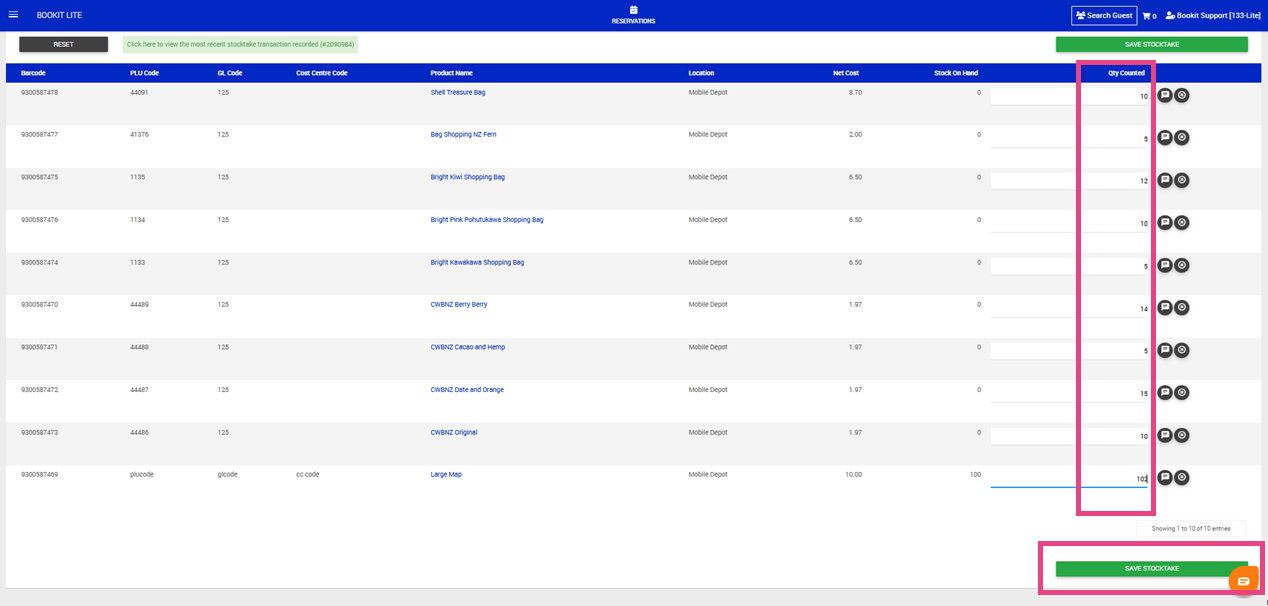
Task: Add comment for Bright Kawakawa Shopping Bag
Action: (1165, 265)
